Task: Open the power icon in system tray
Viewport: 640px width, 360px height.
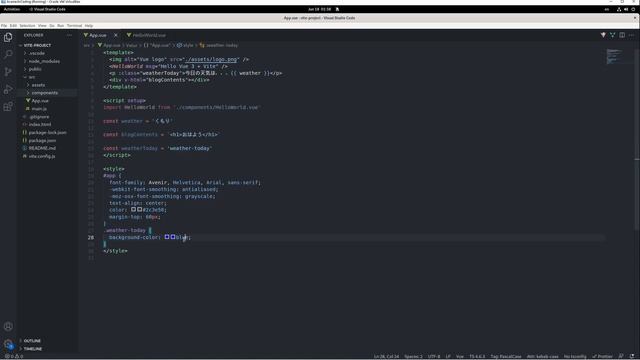Action: click(633, 9)
